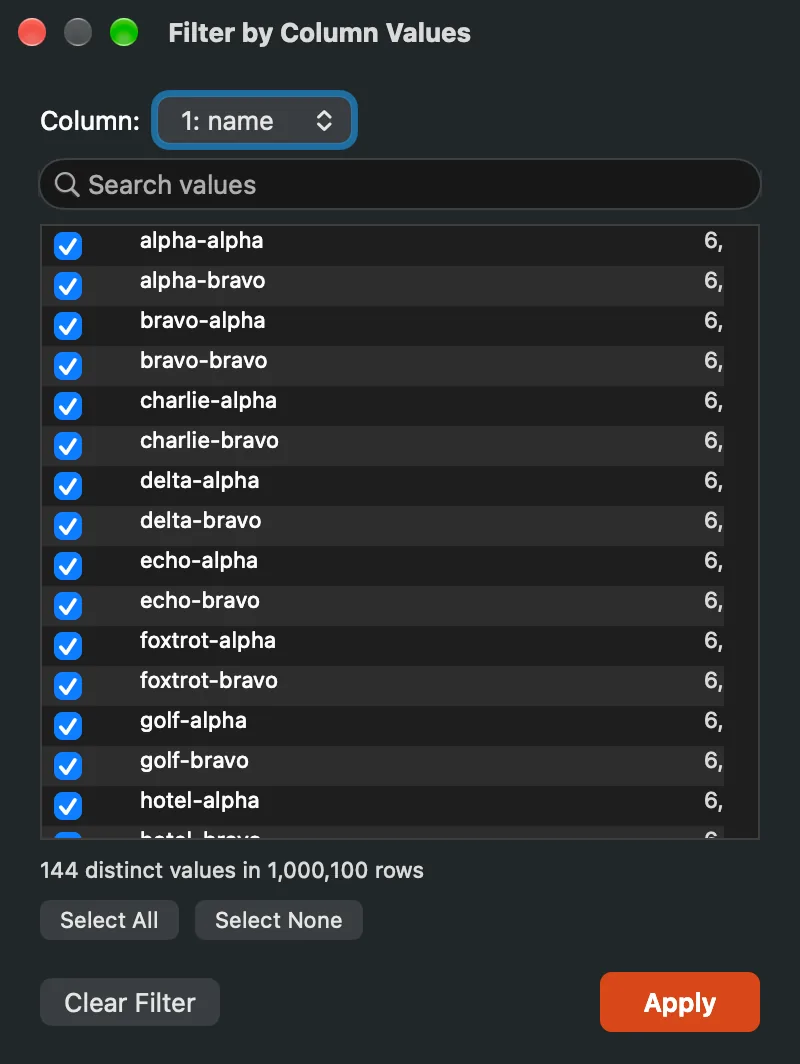The height and width of the screenshot is (1064, 800).
Task: Click the magnifying glass search icon
Action: pyautogui.click(x=66, y=185)
